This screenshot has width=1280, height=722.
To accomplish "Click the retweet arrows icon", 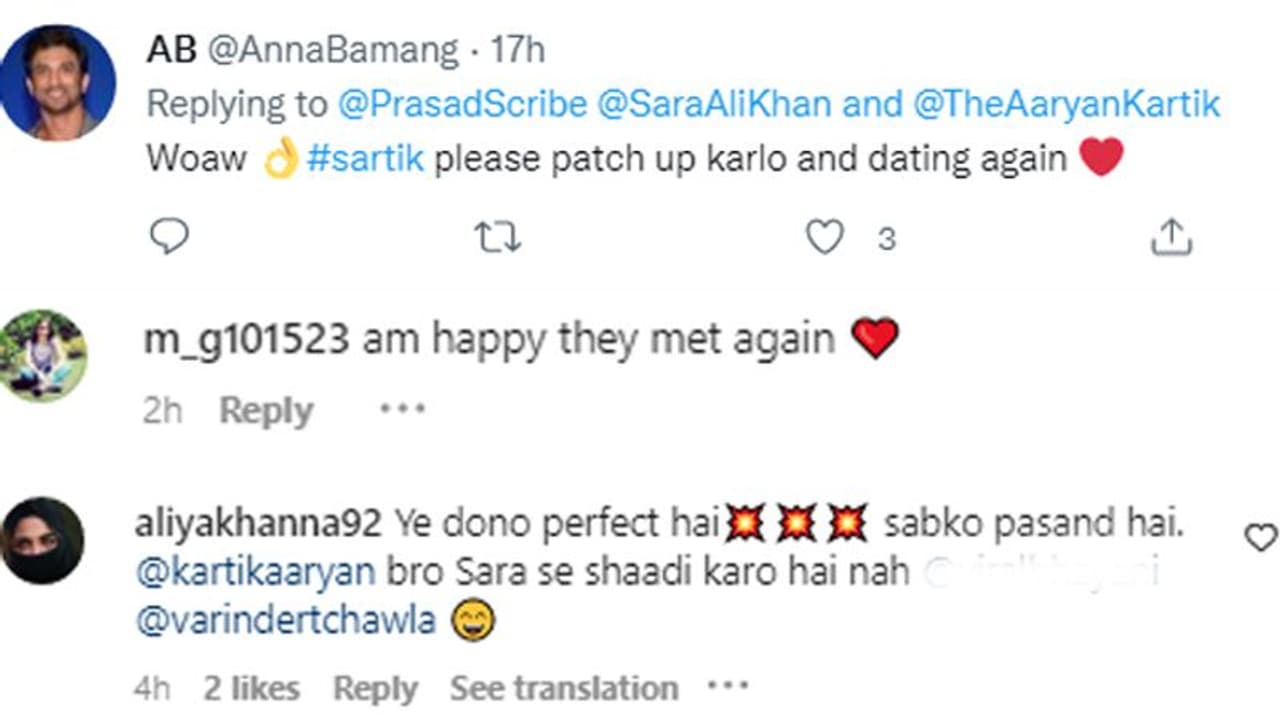I will tap(497, 237).
